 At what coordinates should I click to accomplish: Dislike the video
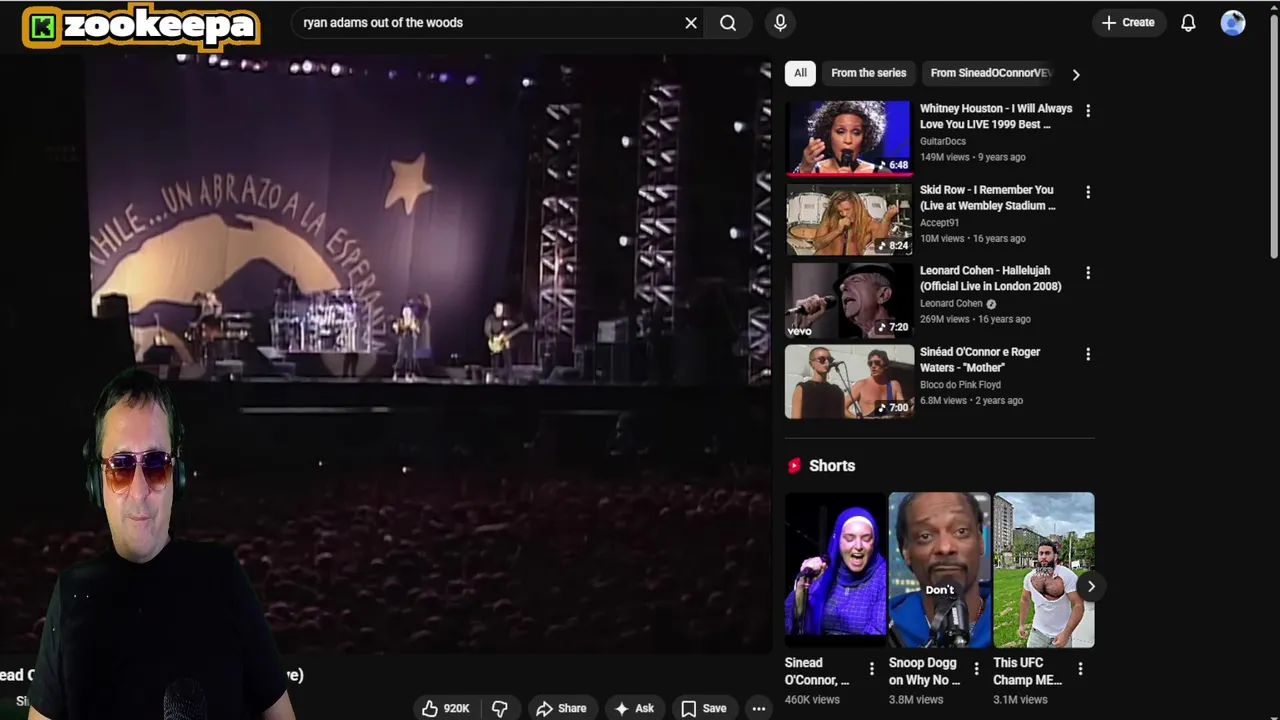tap(500, 708)
